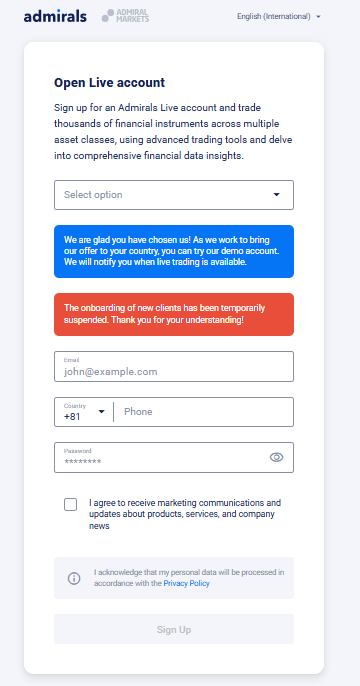
Task: Open the Privacy Policy link
Action: click(x=186, y=584)
